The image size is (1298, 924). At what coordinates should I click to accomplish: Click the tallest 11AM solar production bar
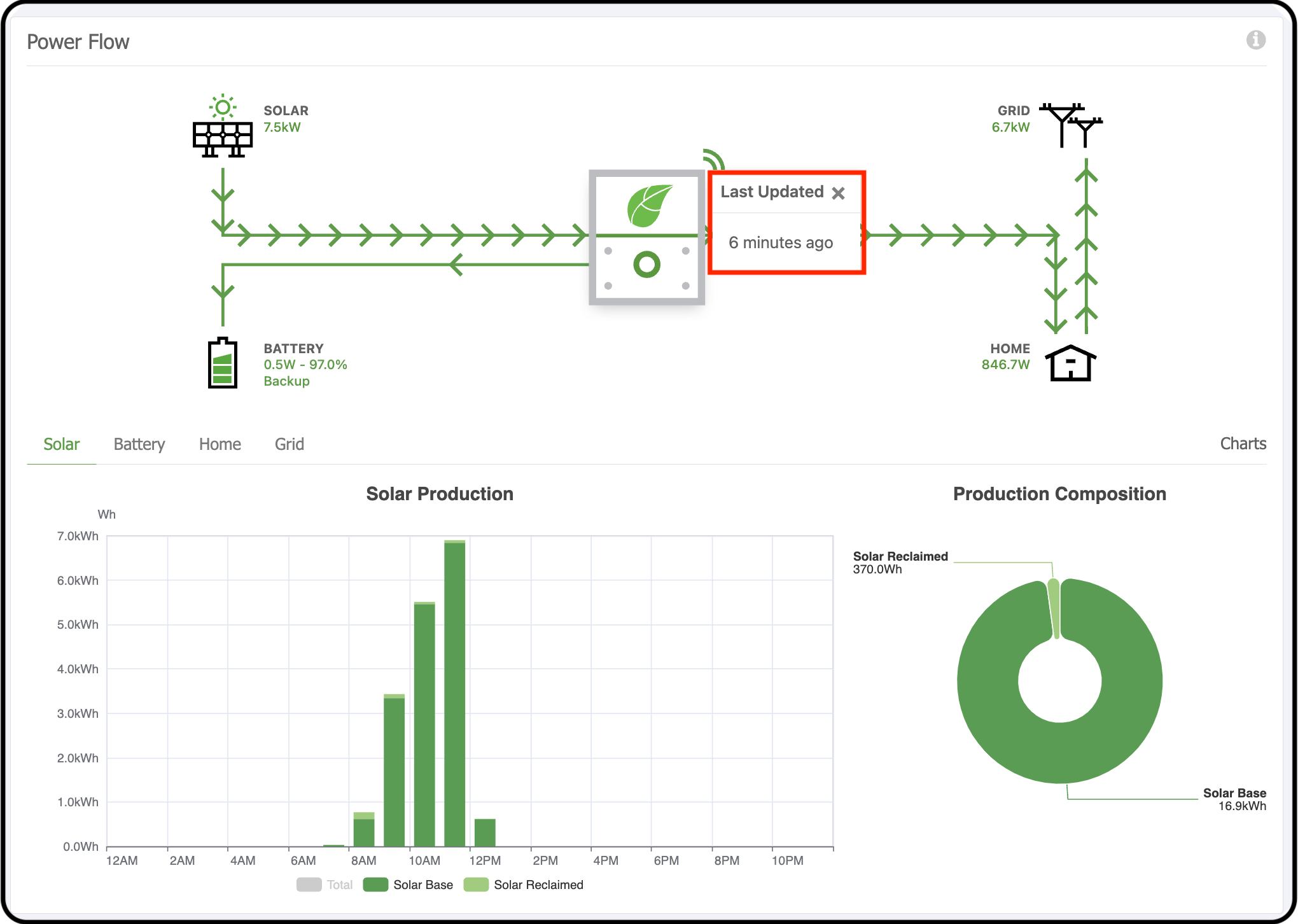click(454, 694)
